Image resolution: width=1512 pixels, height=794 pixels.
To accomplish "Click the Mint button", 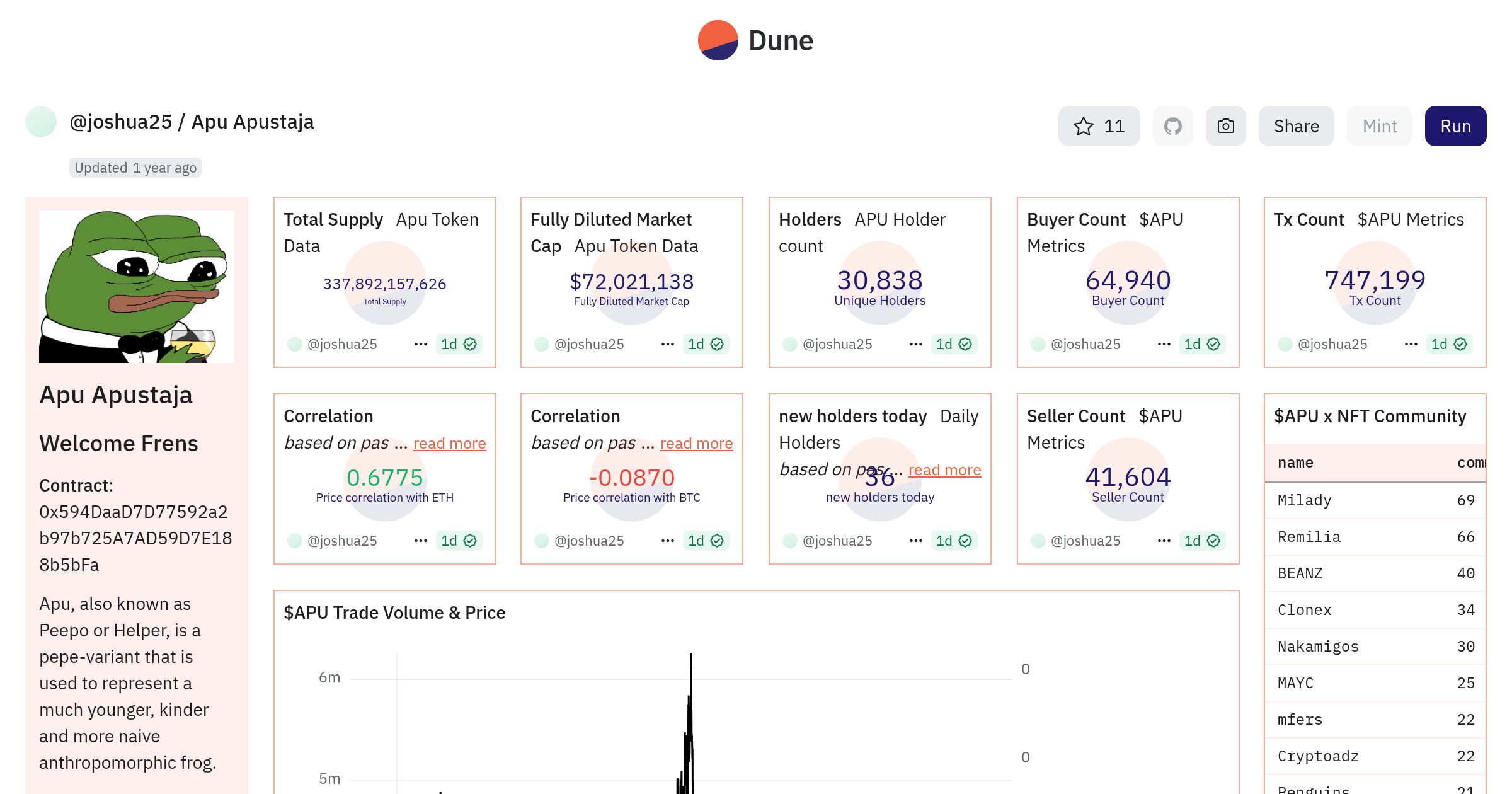I will pos(1379,126).
